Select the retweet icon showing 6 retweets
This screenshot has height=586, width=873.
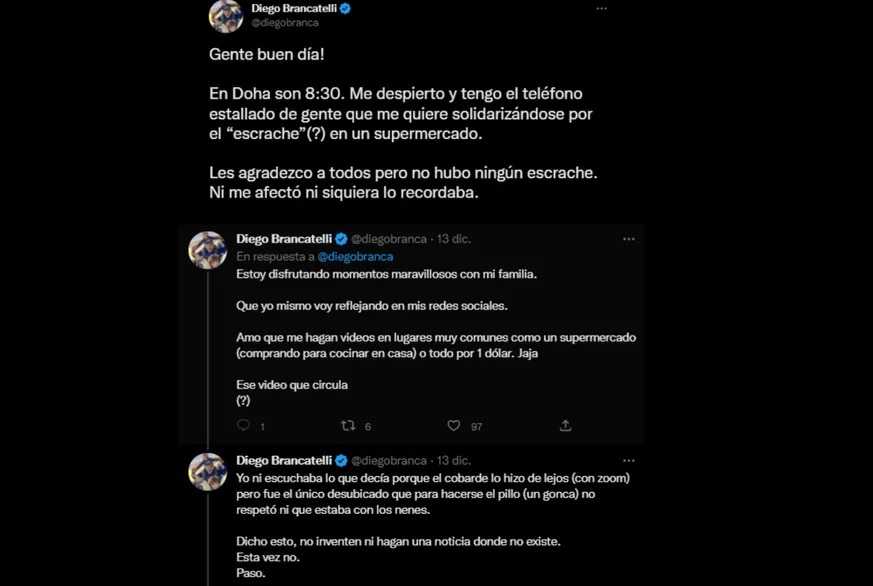[350, 425]
